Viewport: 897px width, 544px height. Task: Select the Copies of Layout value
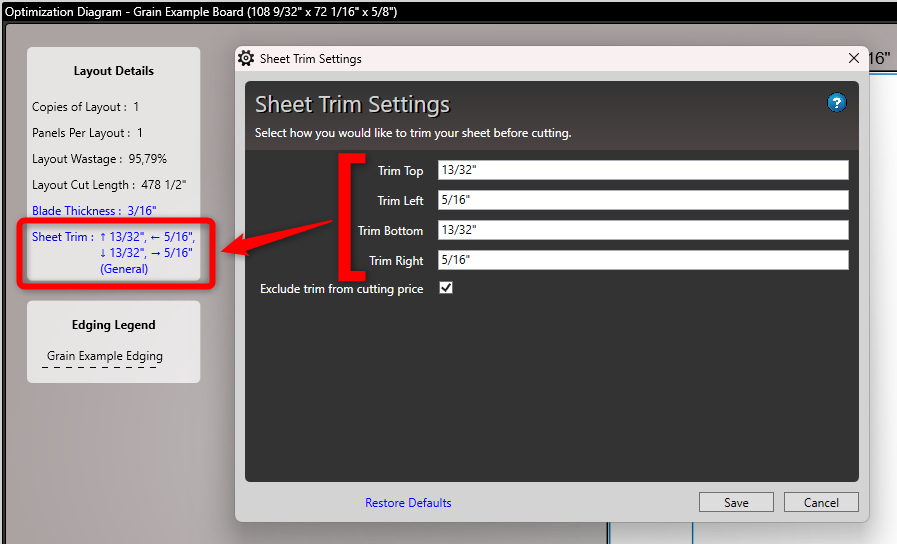(136, 106)
